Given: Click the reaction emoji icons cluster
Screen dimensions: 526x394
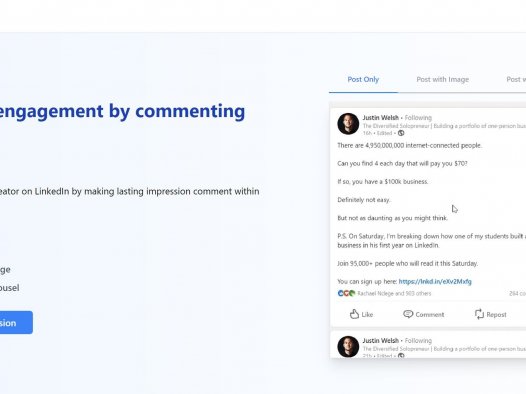Looking at the screenshot, I should (346, 293).
